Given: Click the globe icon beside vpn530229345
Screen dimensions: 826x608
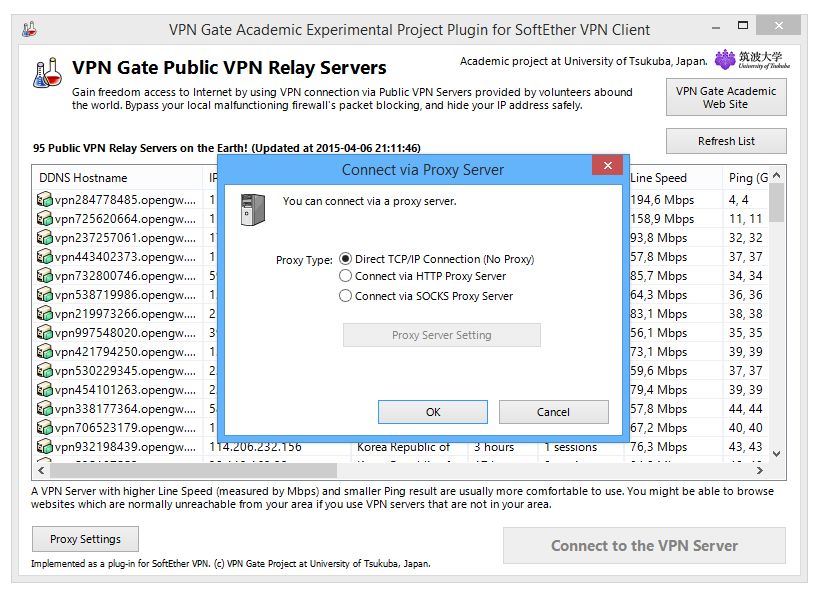Looking at the screenshot, I should coord(45,370).
